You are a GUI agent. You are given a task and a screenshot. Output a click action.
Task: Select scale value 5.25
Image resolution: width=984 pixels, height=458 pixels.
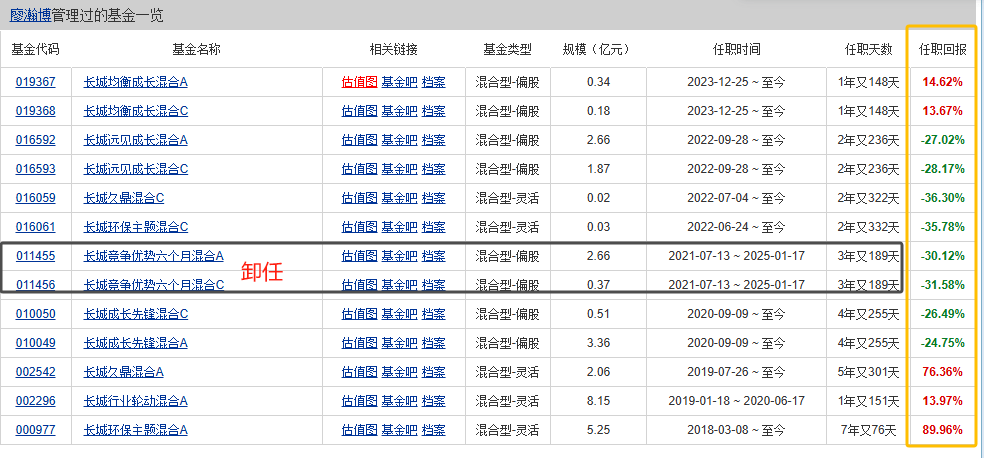(x=599, y=430)
